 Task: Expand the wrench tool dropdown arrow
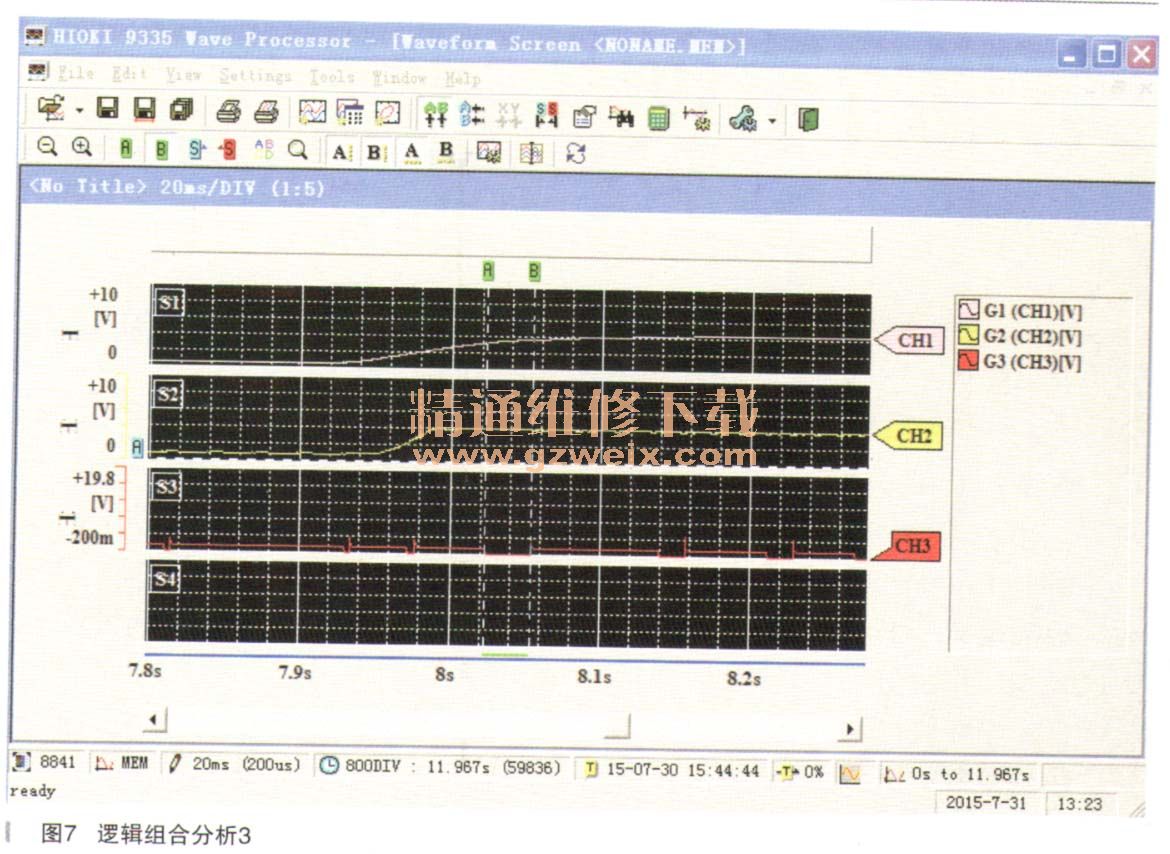point(772,120)
